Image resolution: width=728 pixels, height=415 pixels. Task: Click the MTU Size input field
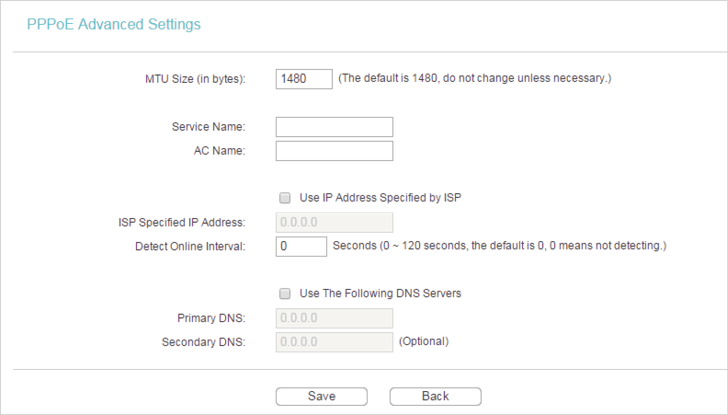point(304,79)
